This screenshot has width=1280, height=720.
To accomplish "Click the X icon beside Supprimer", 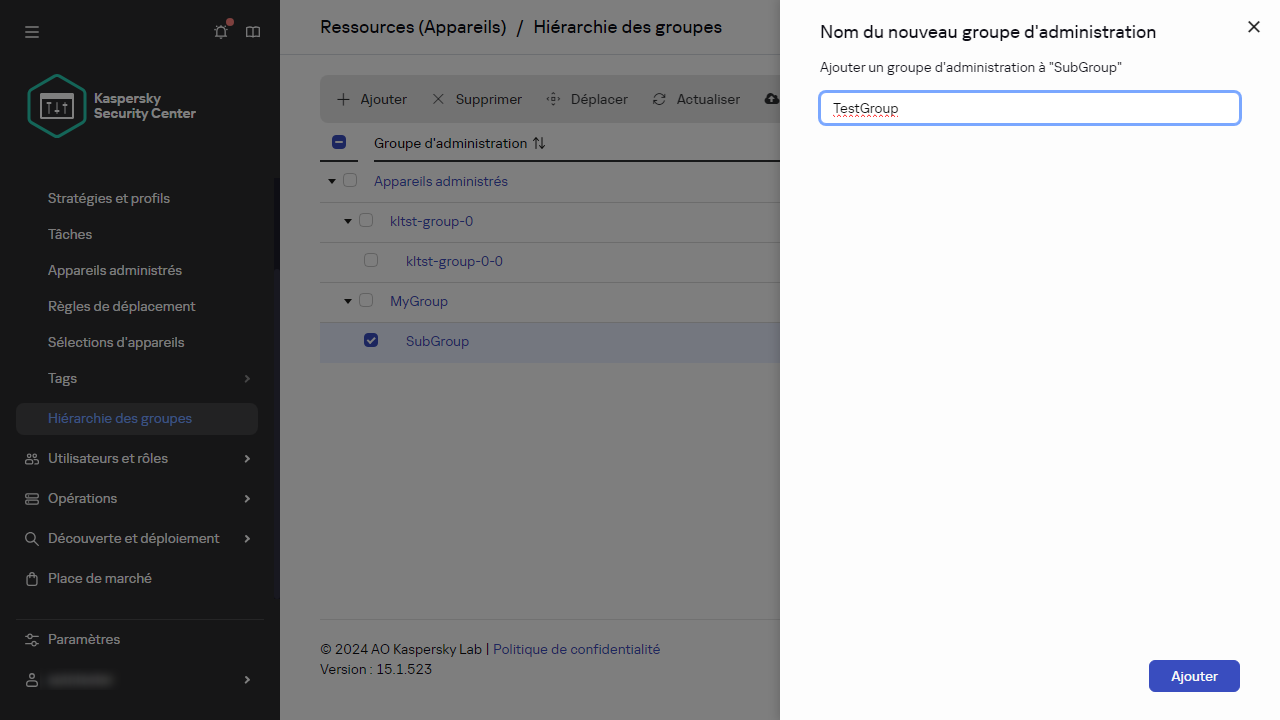I will (x=438, y=99).
